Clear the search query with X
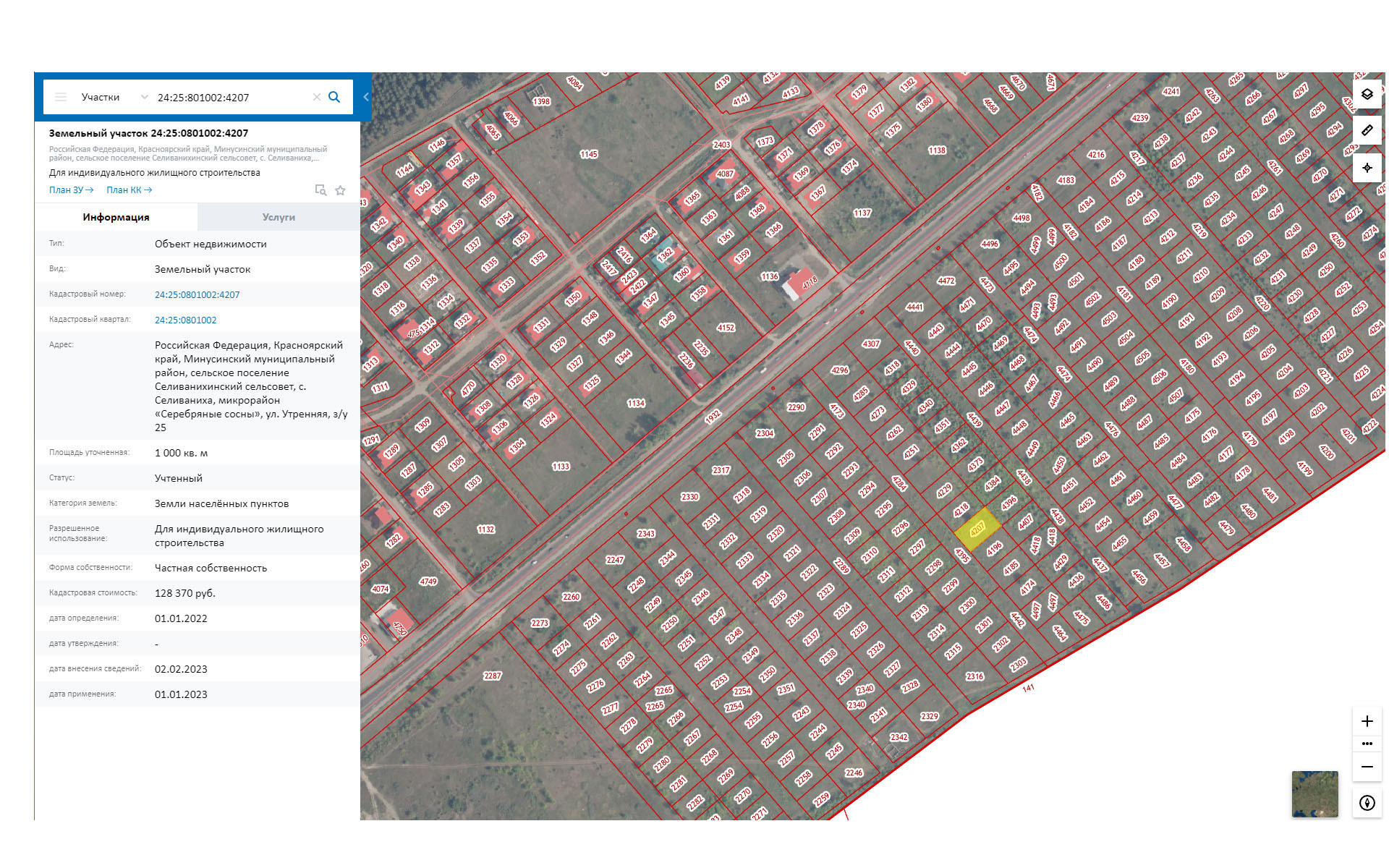The height and width of the screenshot is (868, 1389). pos(316,97)
